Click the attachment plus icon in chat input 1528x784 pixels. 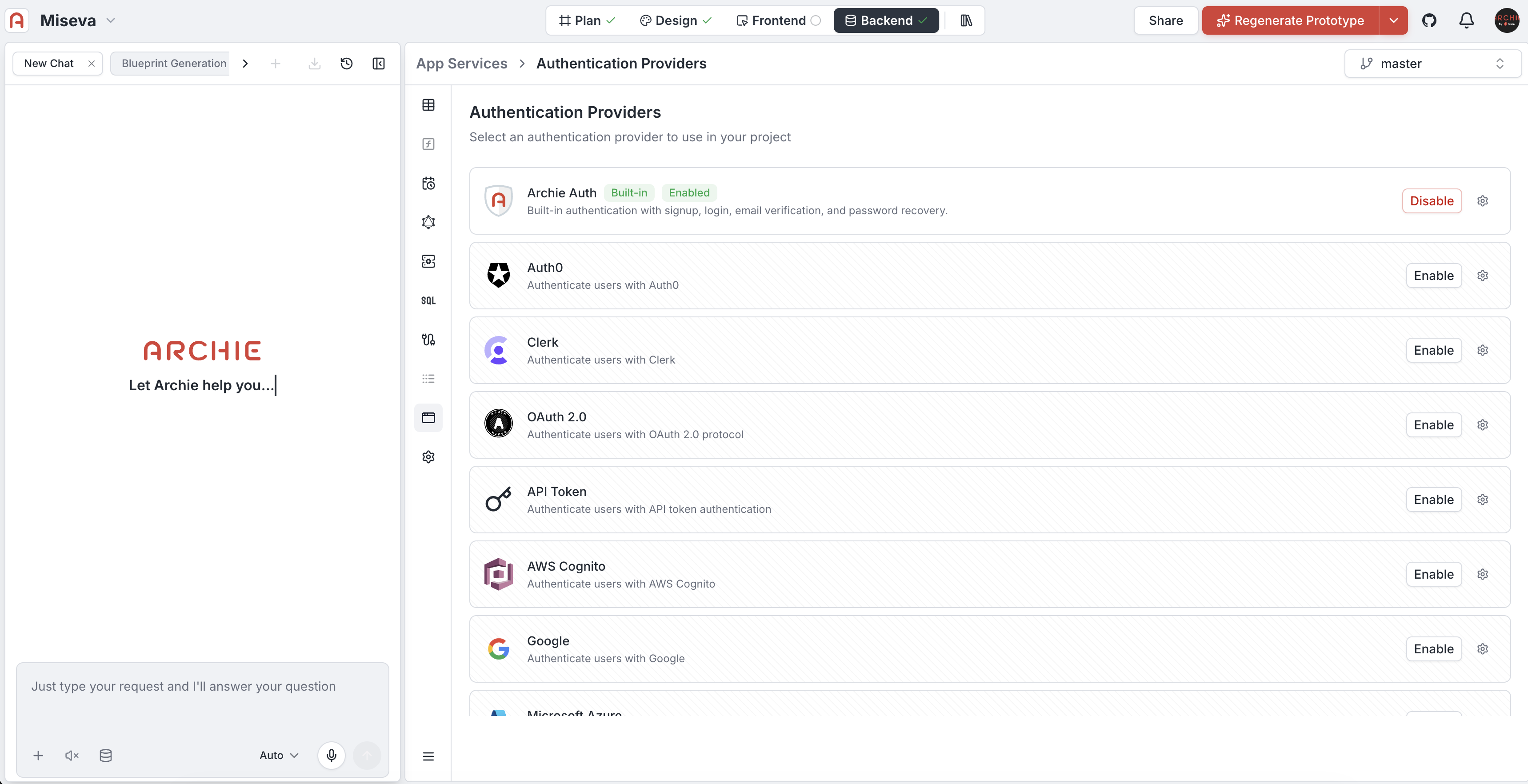[38, 756]
